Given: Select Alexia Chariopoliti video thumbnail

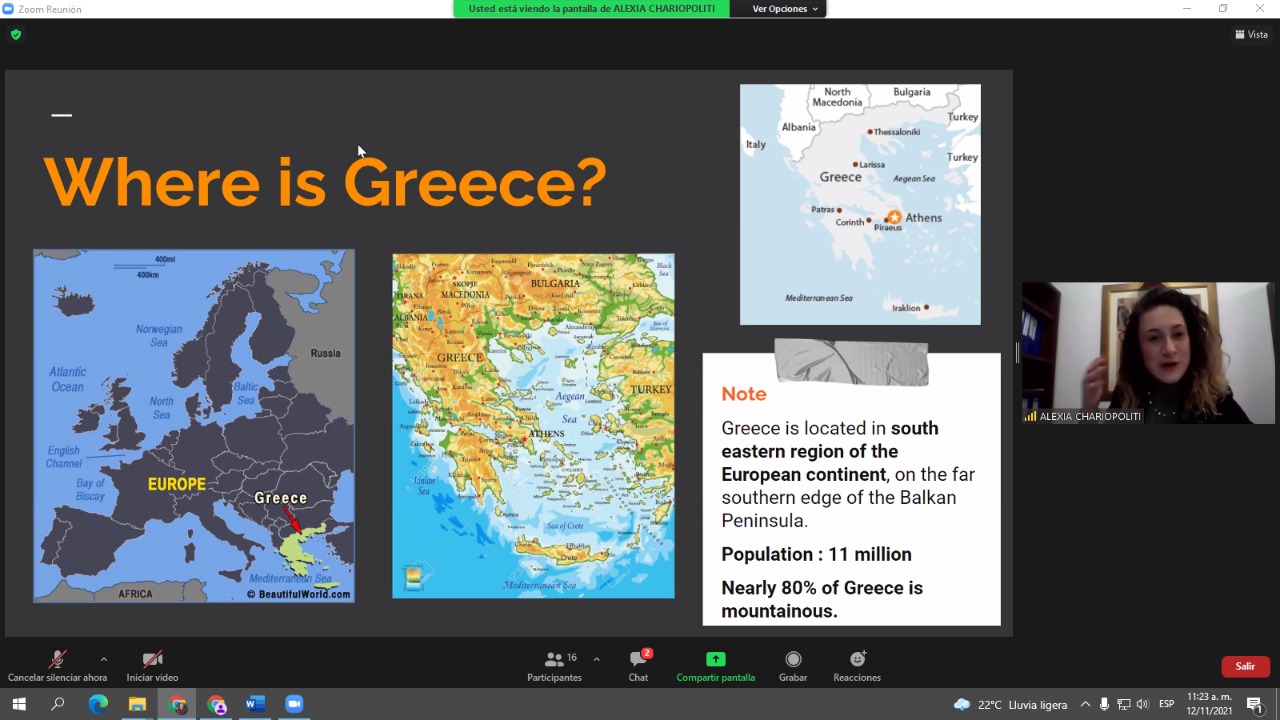Looking at the screenshot, I should pos(1148,353).
